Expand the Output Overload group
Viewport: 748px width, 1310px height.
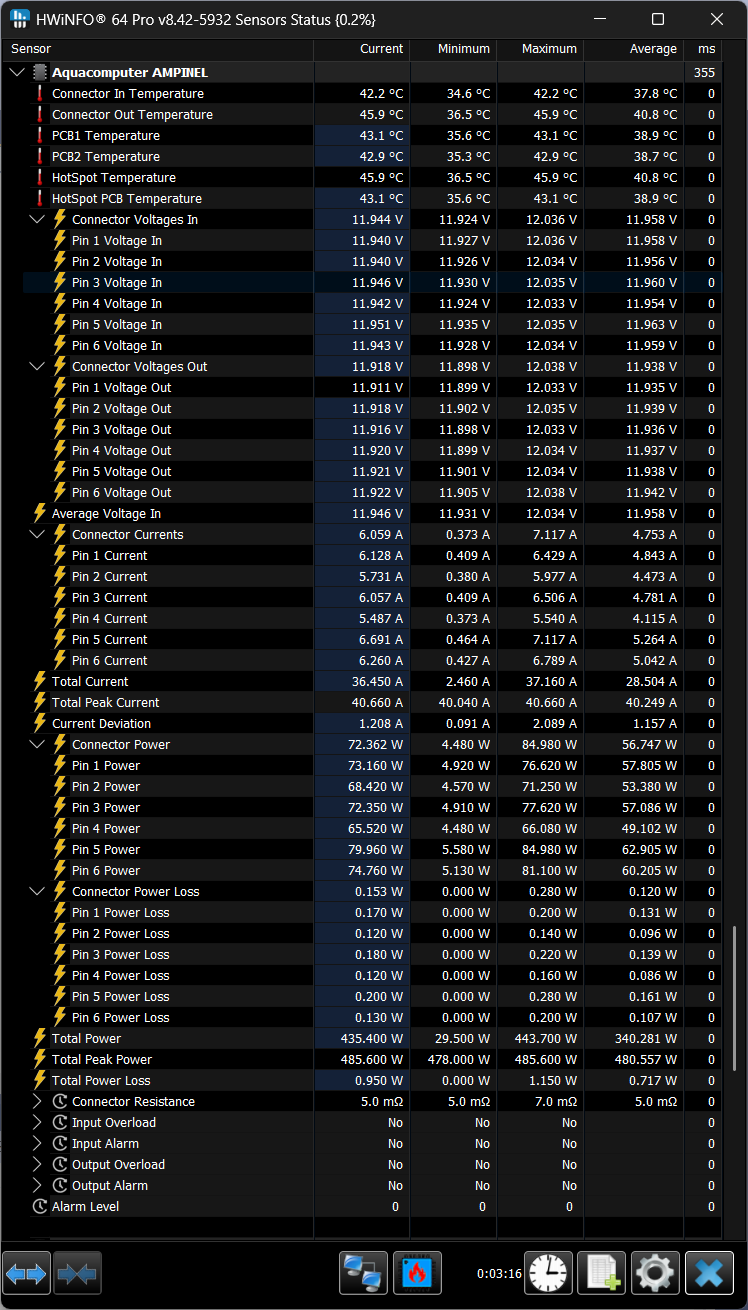click(37, 1164)
